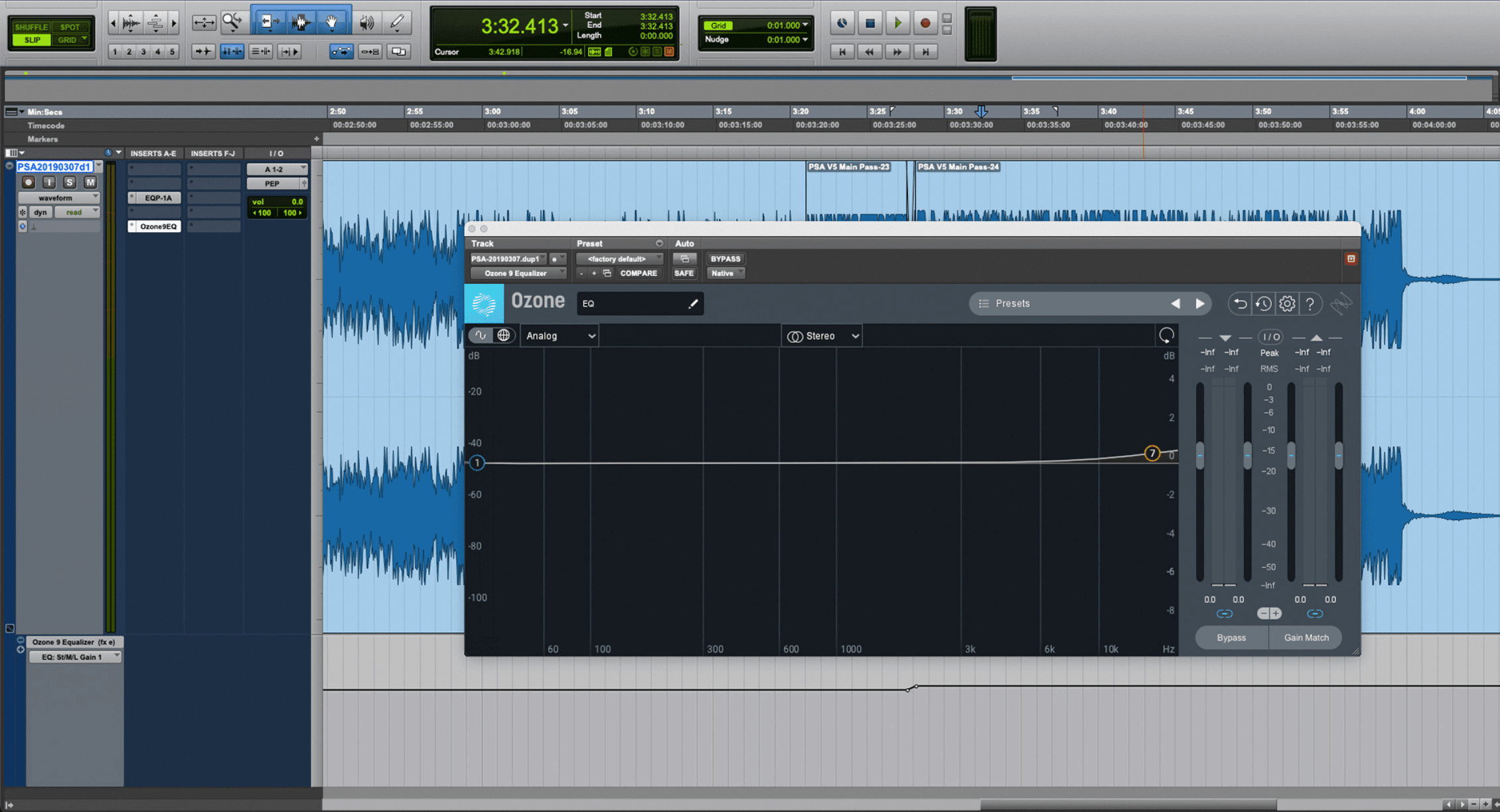Viewport: 1500px width, 812px height.
Task: Open Ozone help question mark icon
Action: tap(1310, 304)
